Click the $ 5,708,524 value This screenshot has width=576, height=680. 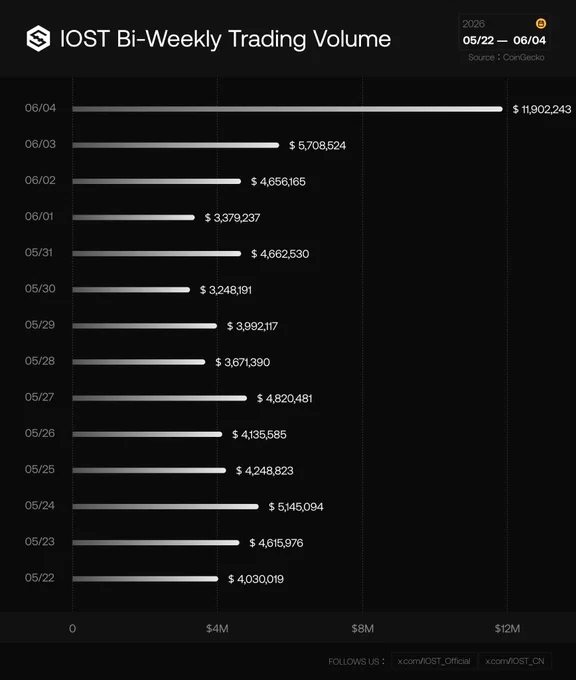(317, 145)
